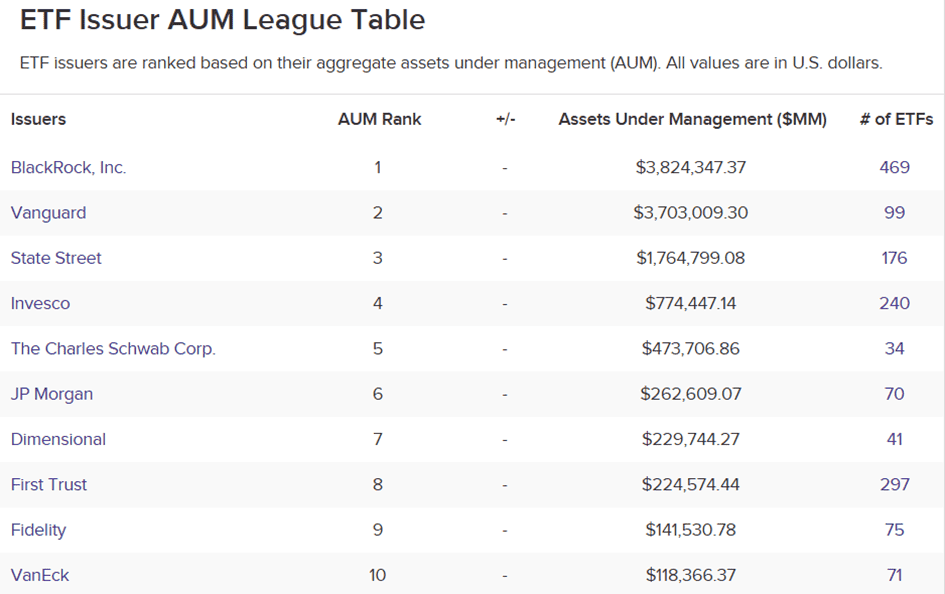
Task: Sort by the Issuers column header
Action: point(38,119)
